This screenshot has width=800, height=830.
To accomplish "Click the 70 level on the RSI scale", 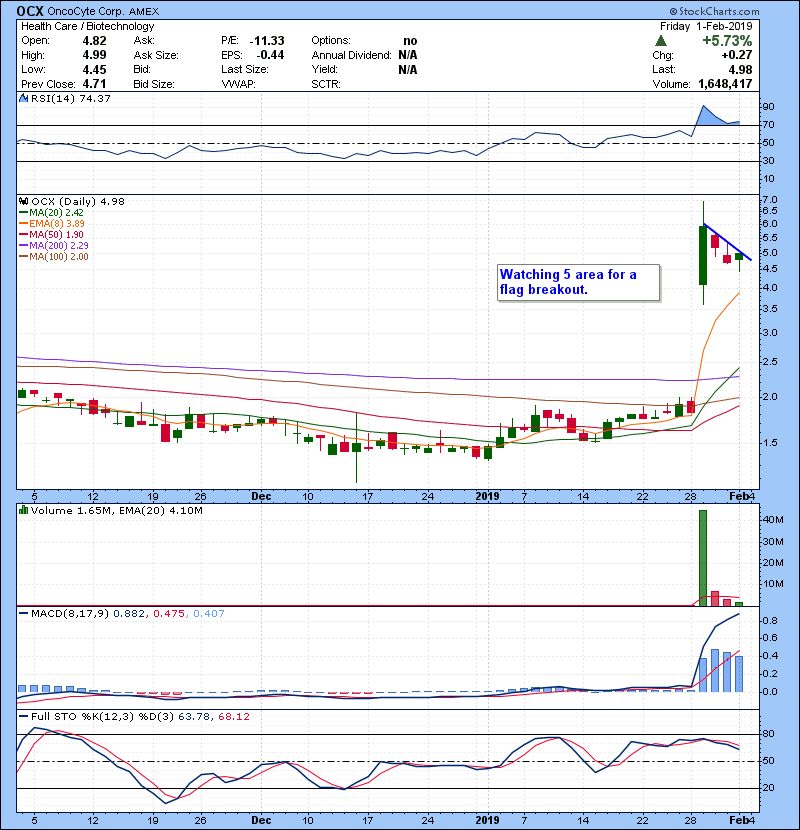I will (768, 125).
